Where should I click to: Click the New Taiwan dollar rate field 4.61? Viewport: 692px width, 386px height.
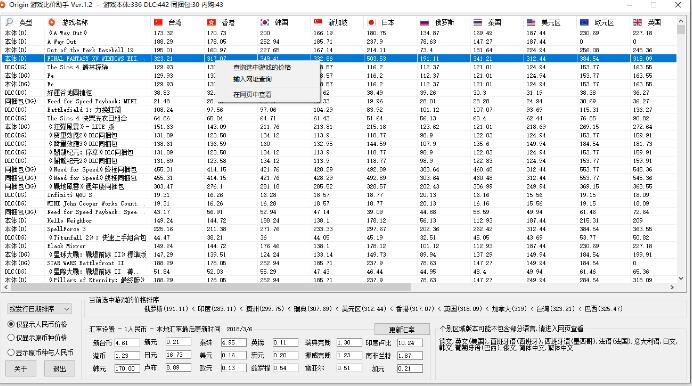[127, 342]
